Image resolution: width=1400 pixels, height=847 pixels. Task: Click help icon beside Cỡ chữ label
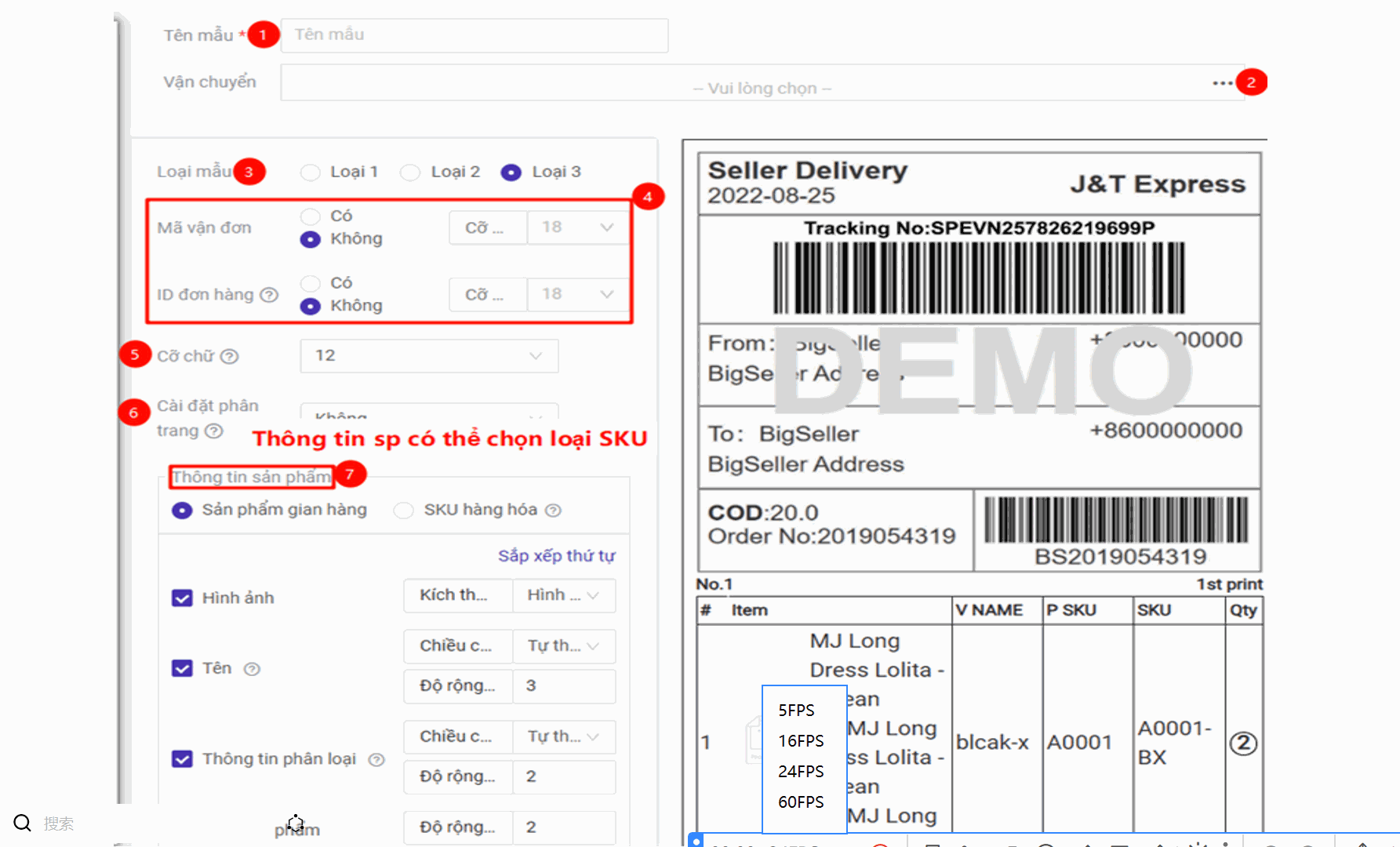(x=229, y=356)
